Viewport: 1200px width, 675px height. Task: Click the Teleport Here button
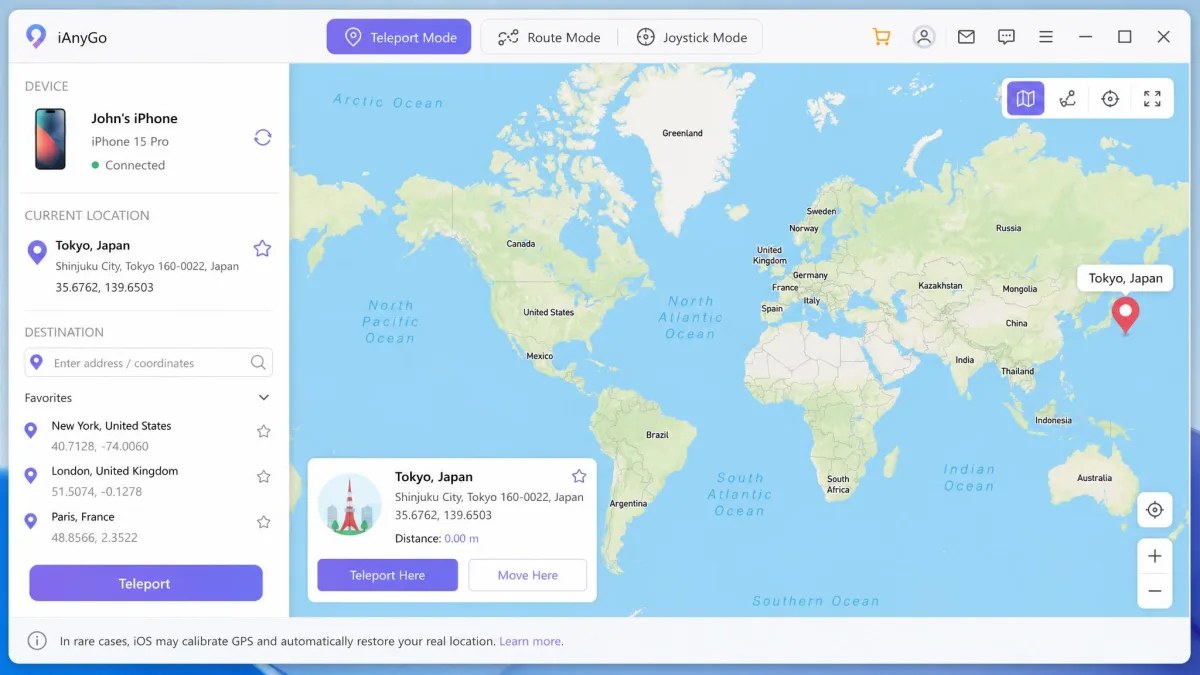point(387,575)
